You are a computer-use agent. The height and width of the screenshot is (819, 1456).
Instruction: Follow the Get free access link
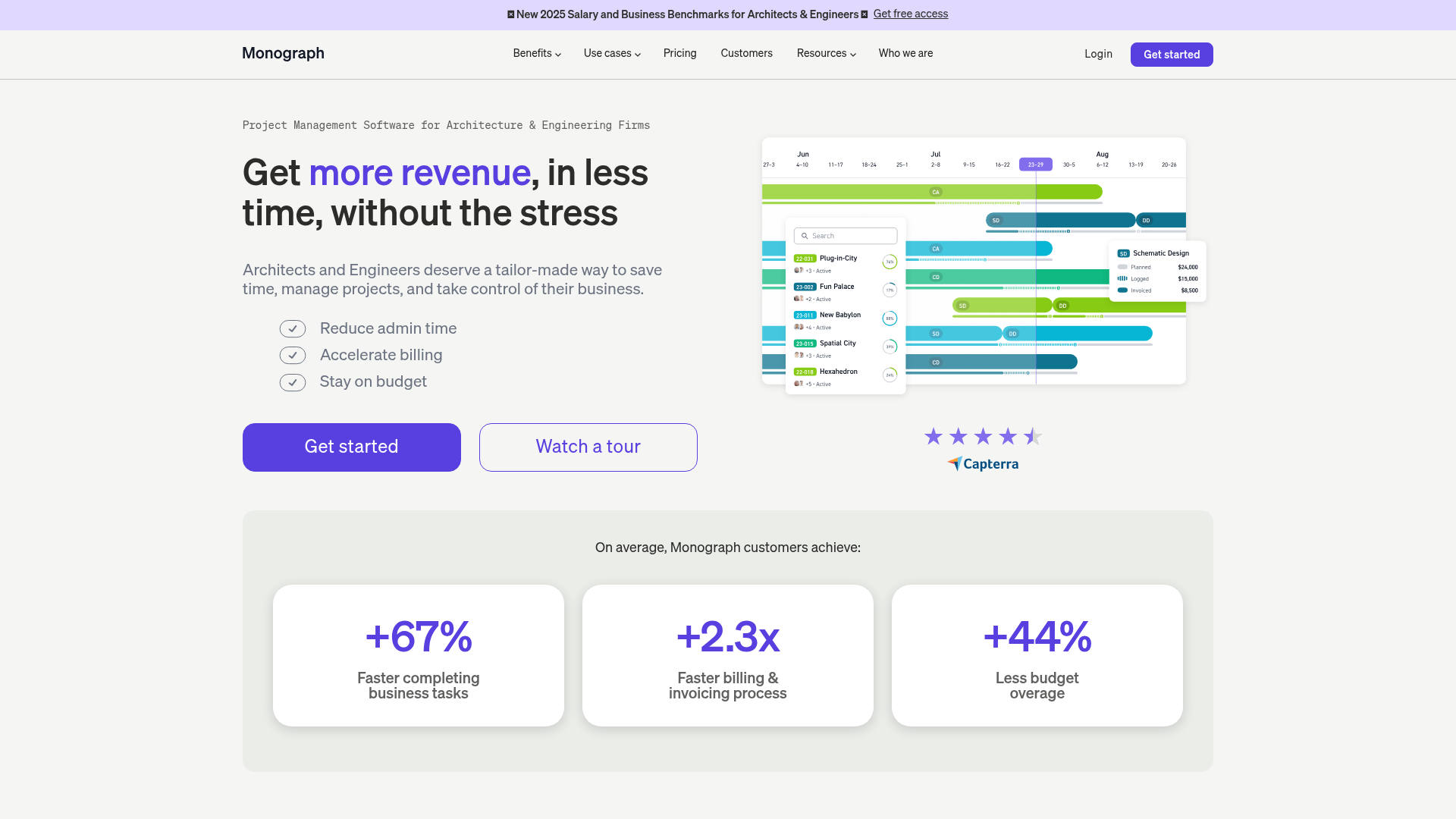[910, 14]
